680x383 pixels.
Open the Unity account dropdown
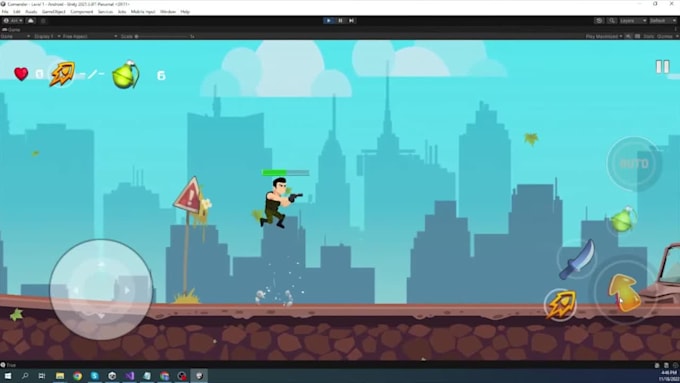coord(13,20)
